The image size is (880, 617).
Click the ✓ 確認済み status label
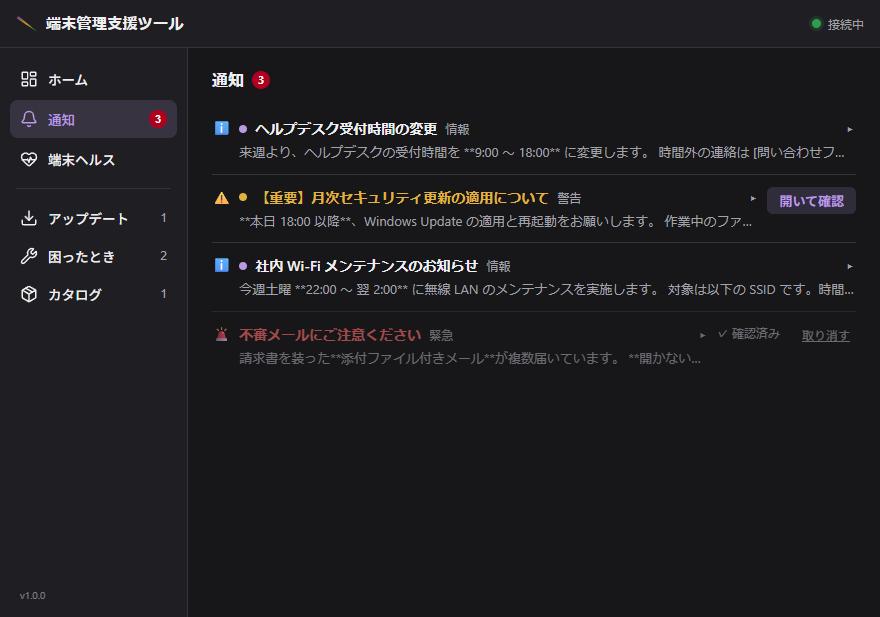749,334
